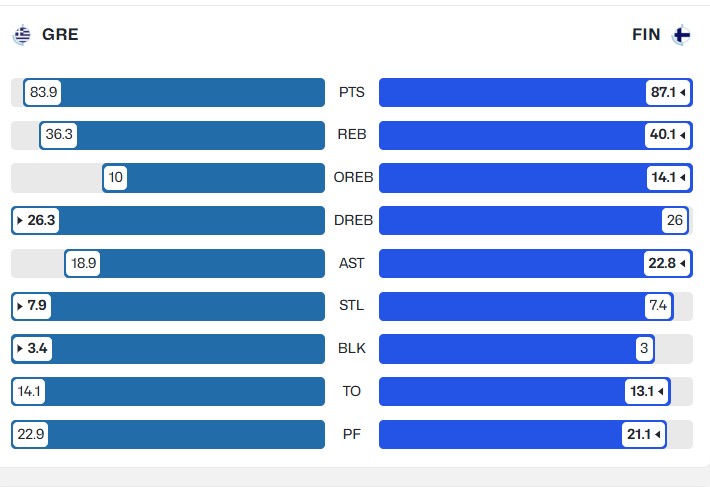Select the Finland 87.1 points value
The height and width of the screenshot is (487, 710).
(663, 92)
